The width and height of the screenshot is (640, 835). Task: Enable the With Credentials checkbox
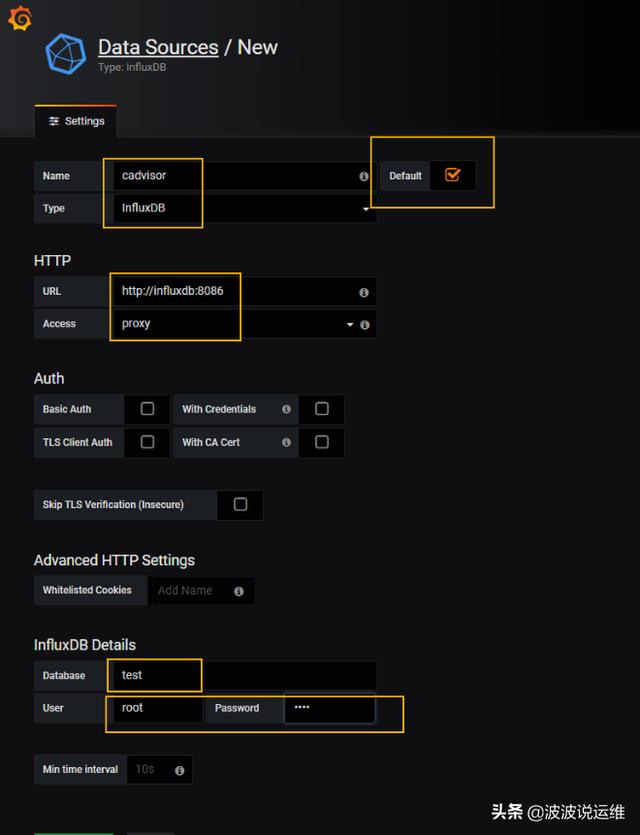[322, 408]
